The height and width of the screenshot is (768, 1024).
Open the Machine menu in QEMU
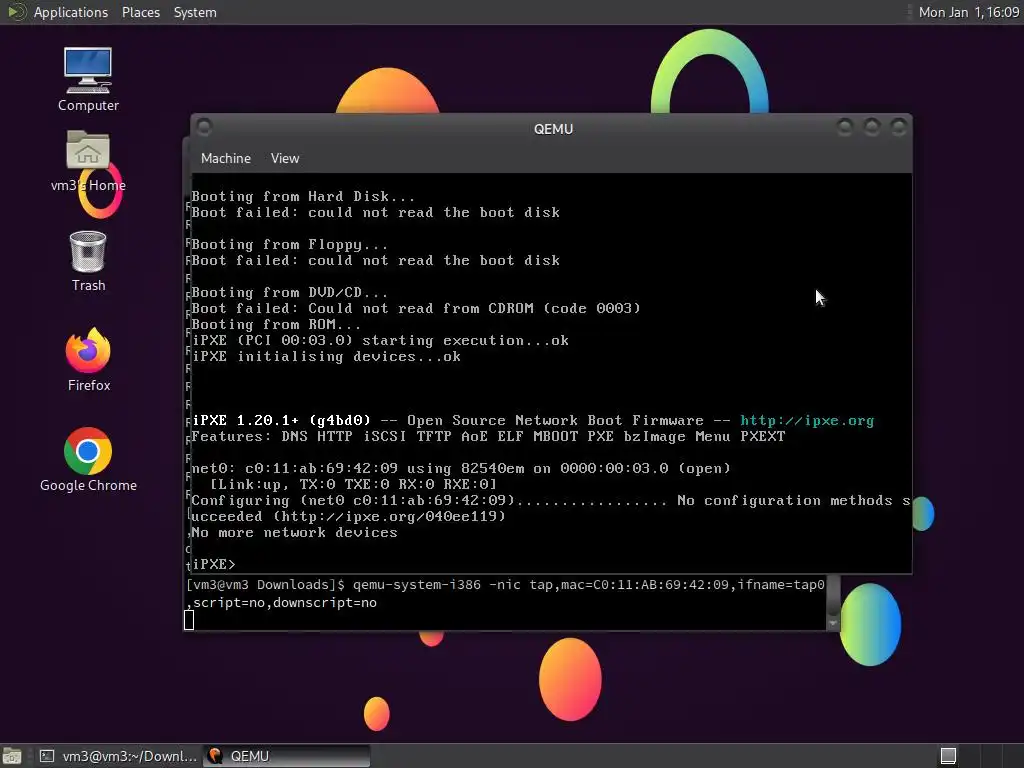[x=225, y=158]
